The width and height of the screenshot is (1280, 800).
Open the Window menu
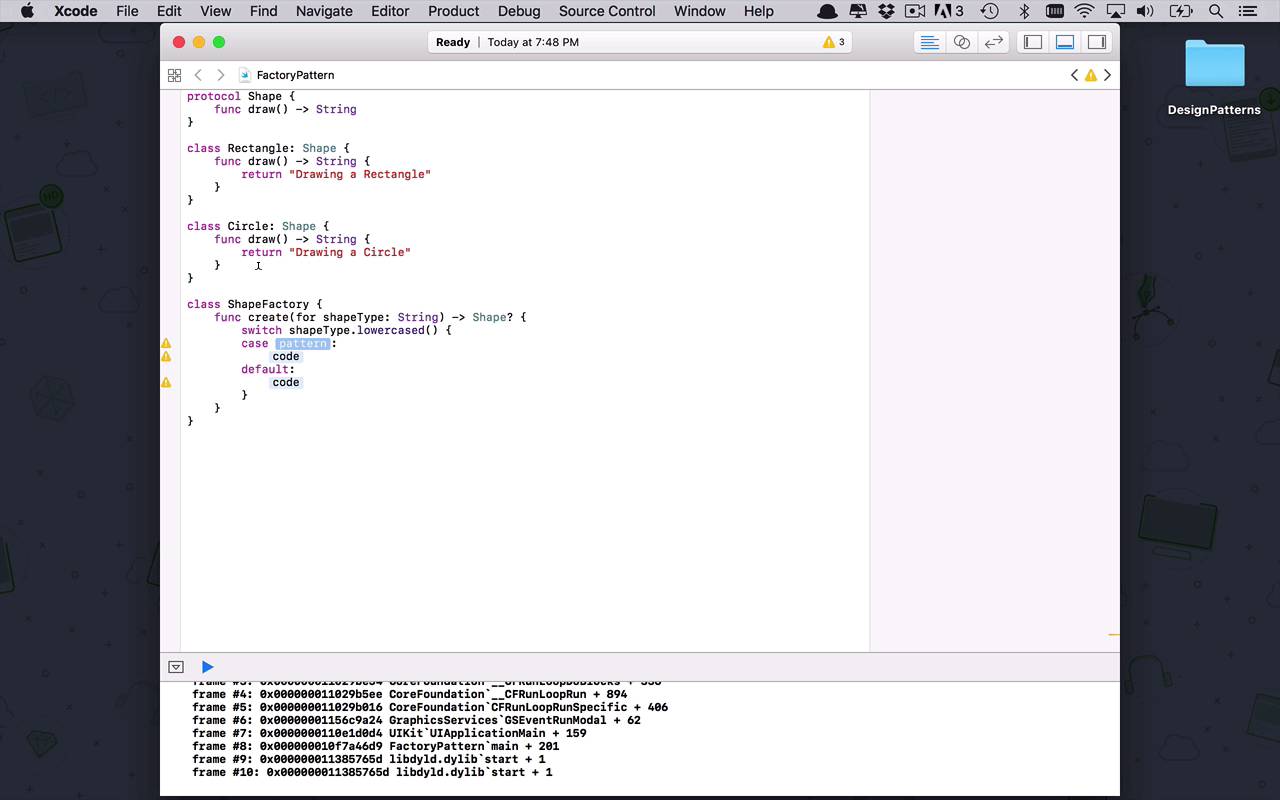coord(700,11)
